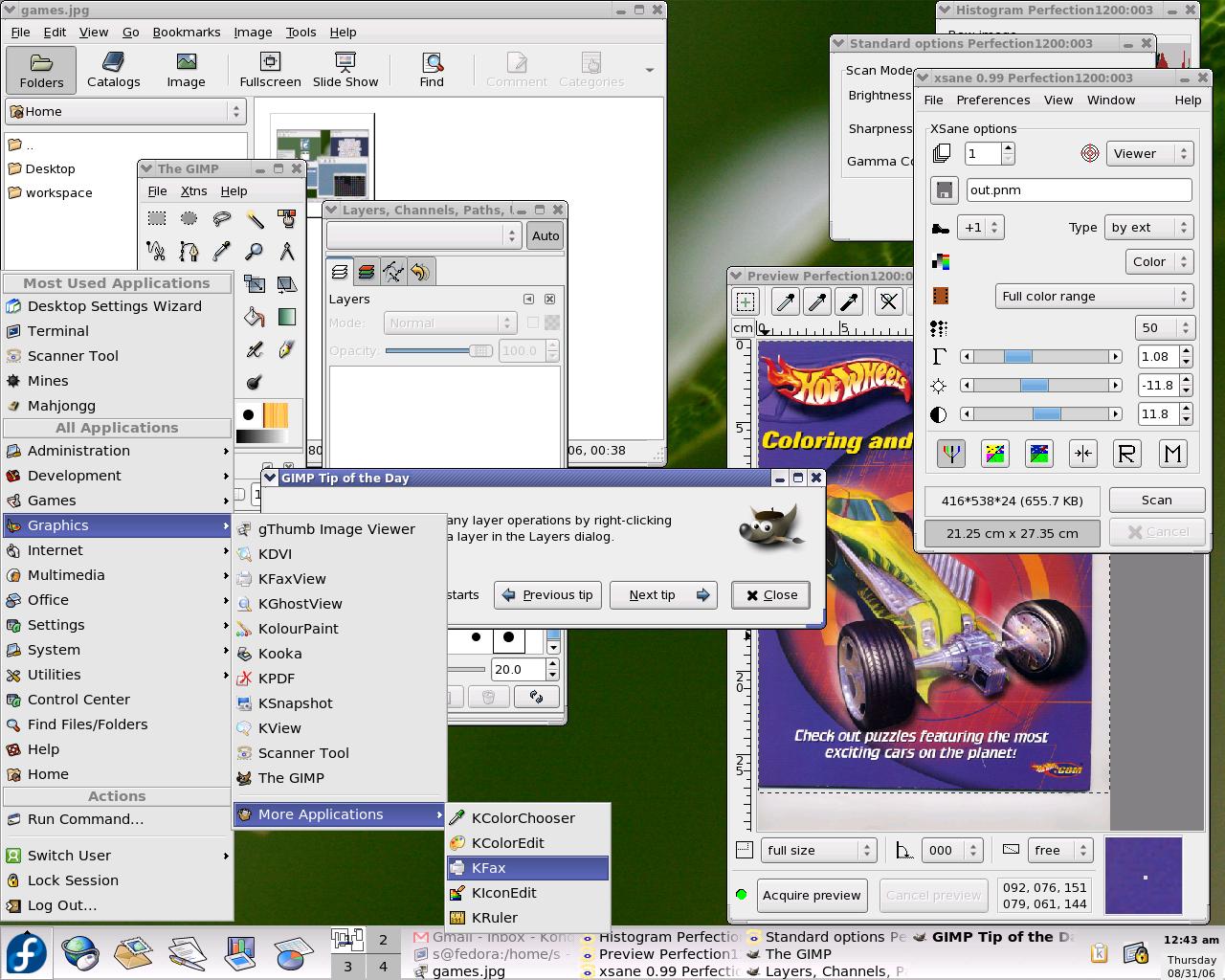Open full size preset dropdown in Preview
Image resolution: width=1225 pixels, height=980 pixels.
(x=818, y=850)
